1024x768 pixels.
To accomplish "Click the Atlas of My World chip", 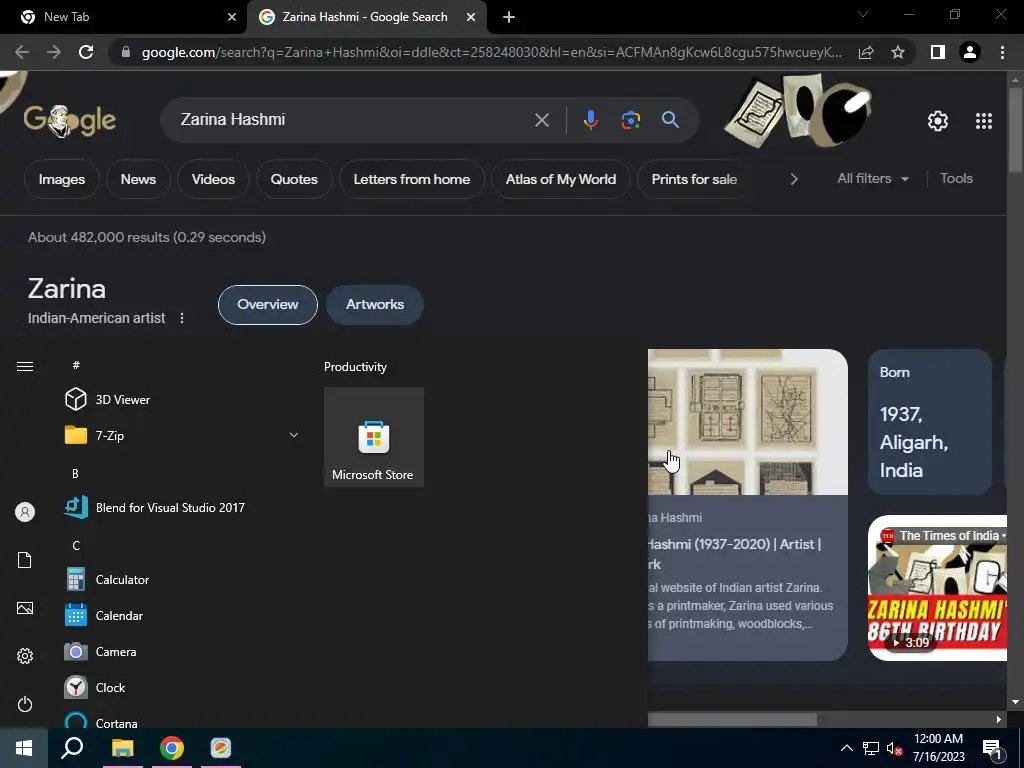I will tap(560, 179).
